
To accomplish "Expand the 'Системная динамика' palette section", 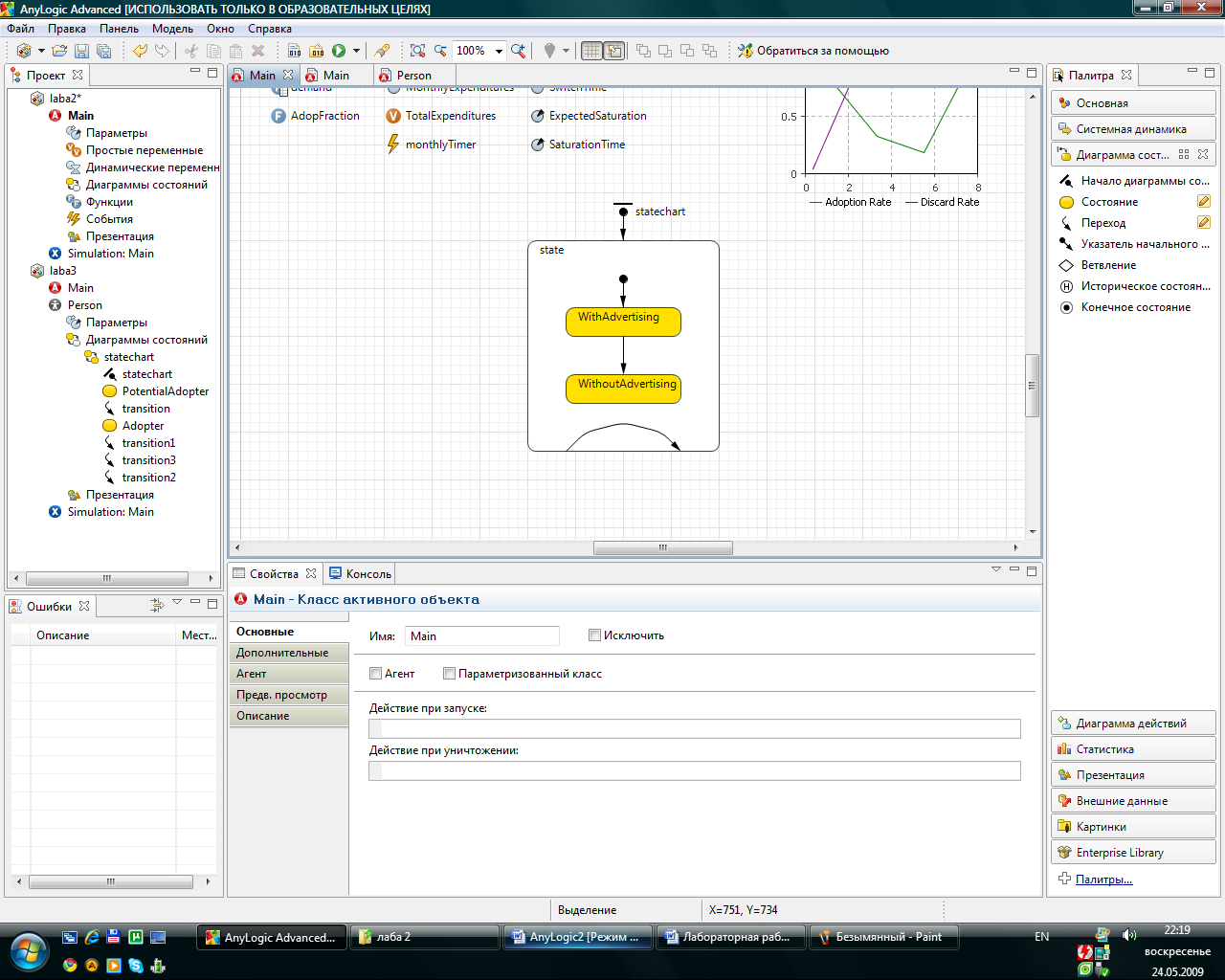I will pyautogui.click(x=1133, y=129).
